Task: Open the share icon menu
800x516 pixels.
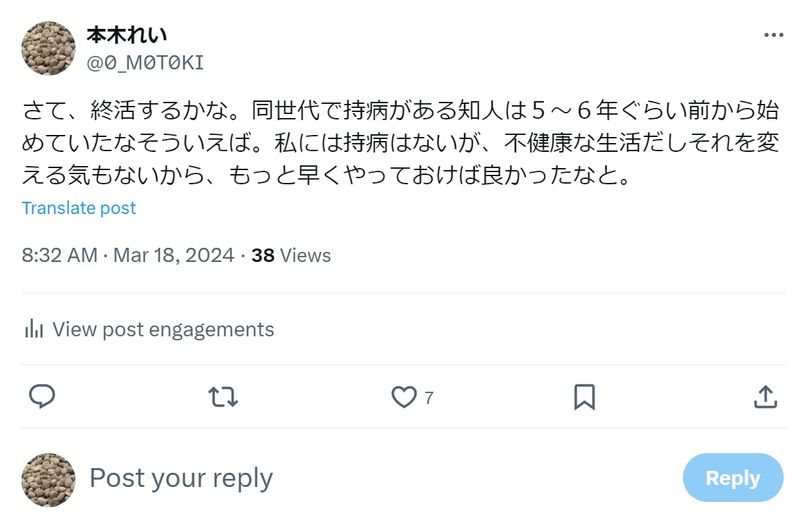Action: tap(765, 397)
